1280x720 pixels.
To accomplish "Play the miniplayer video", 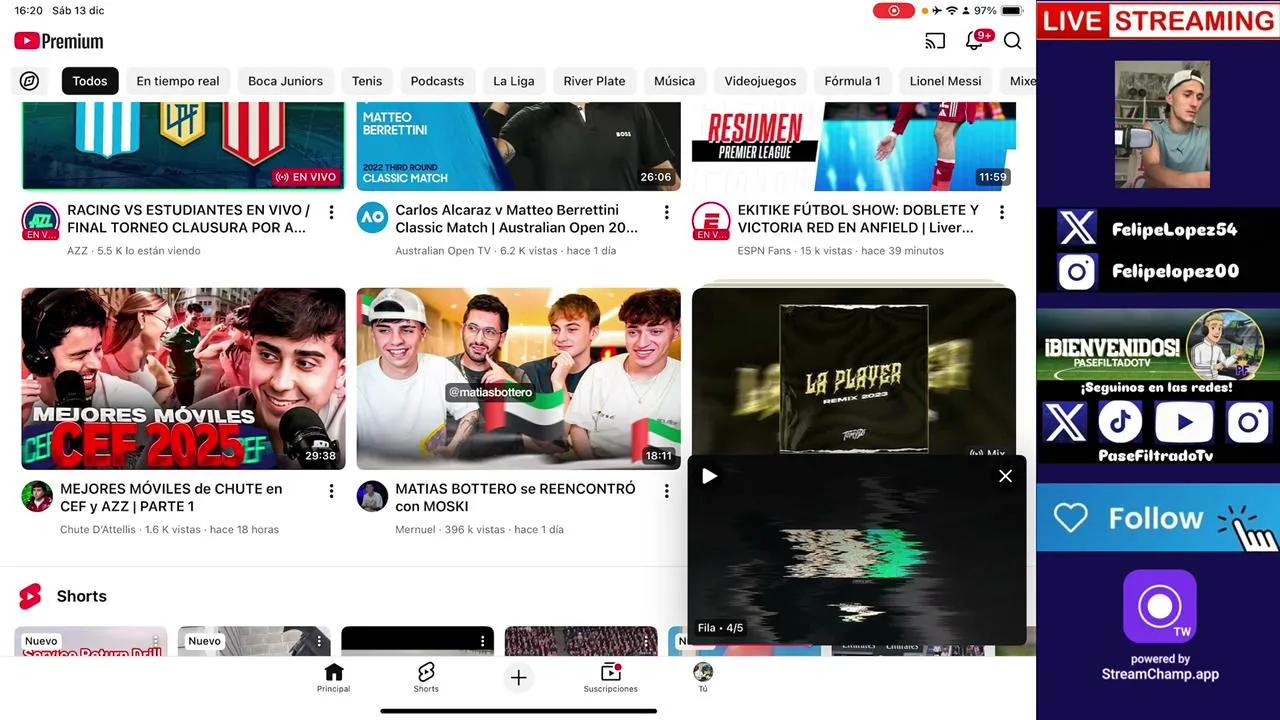I will [x=709, y=476].
